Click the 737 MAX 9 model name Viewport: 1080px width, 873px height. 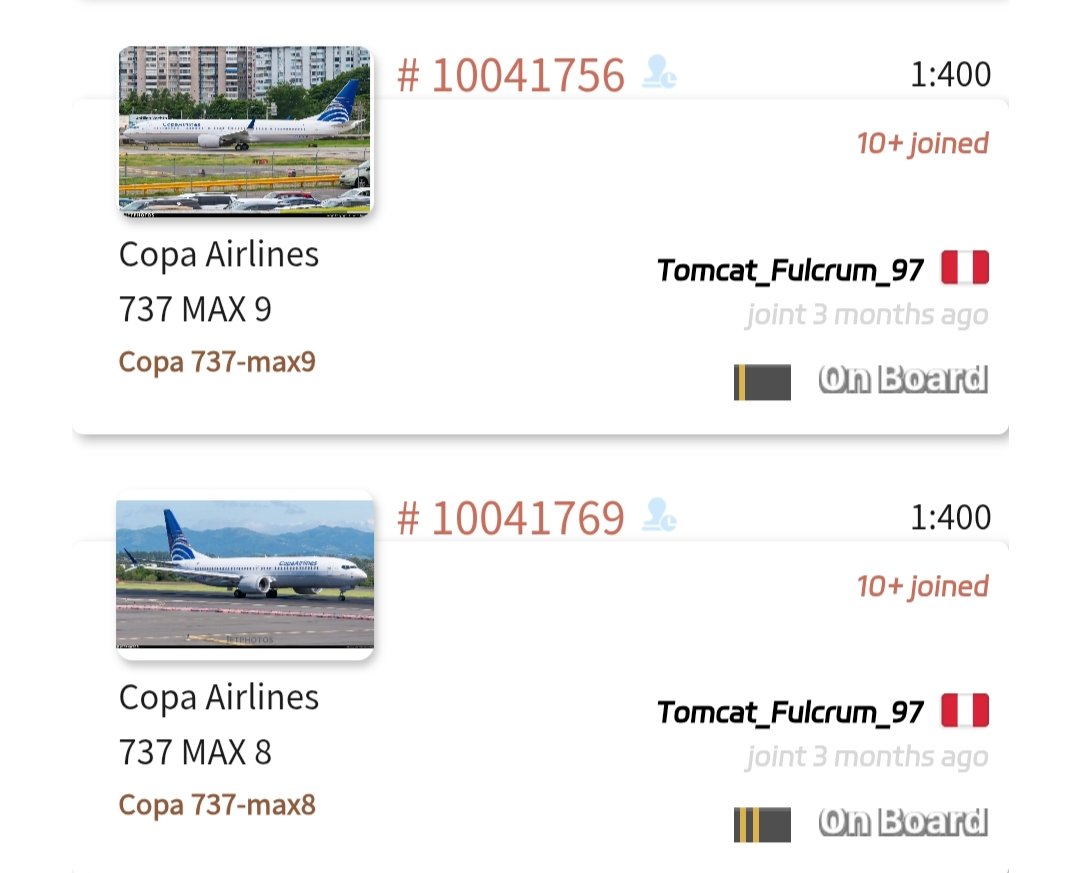195,309
